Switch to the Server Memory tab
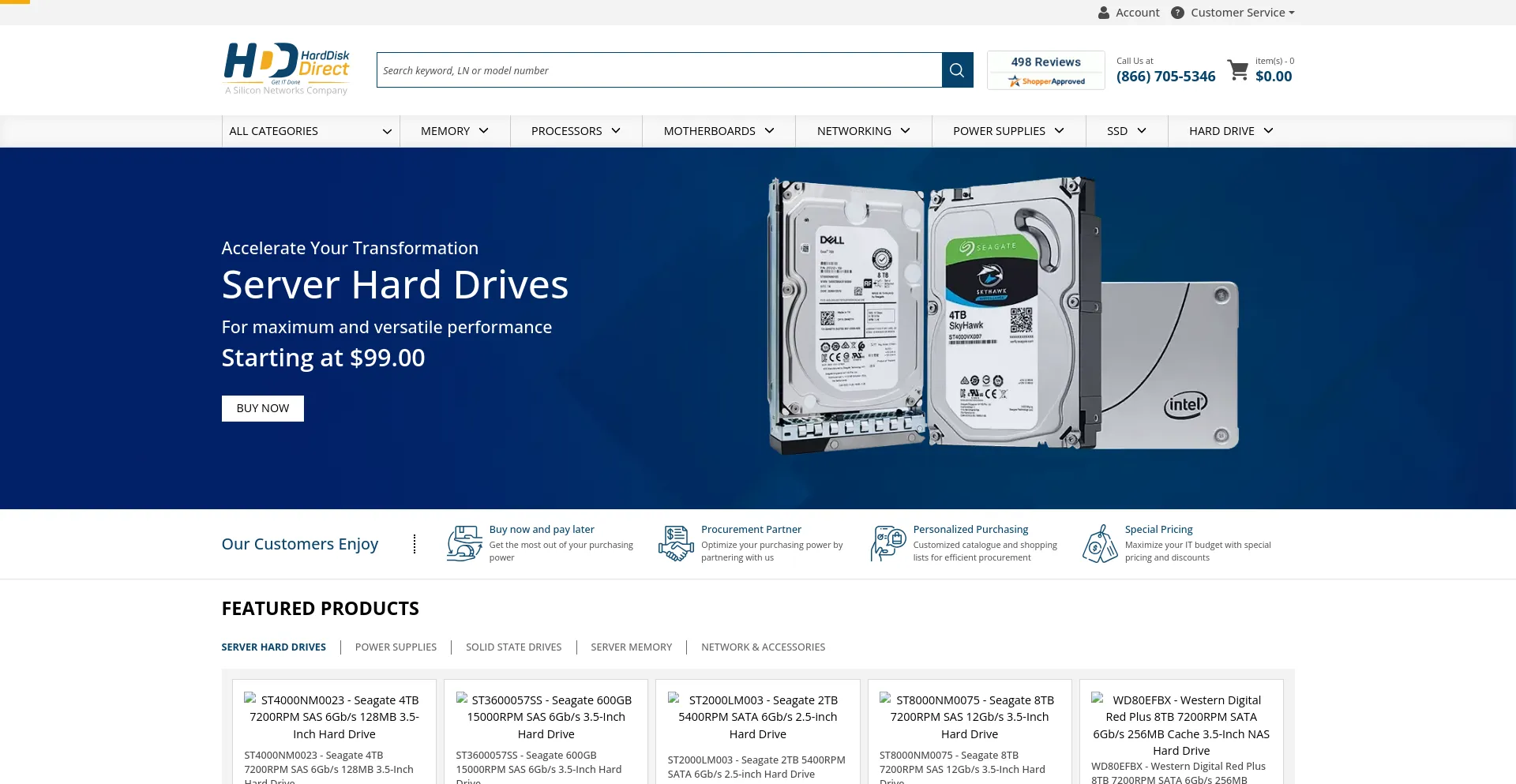1516x784 pixels. click(631, 647)
